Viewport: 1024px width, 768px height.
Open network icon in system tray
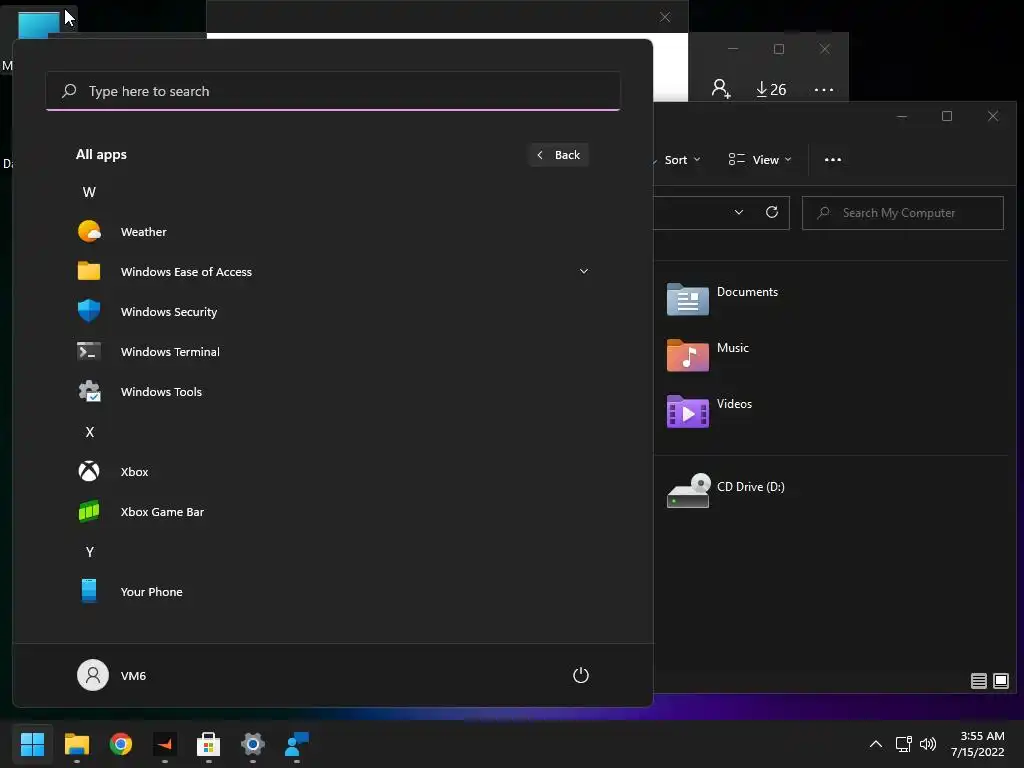point(903,744)
